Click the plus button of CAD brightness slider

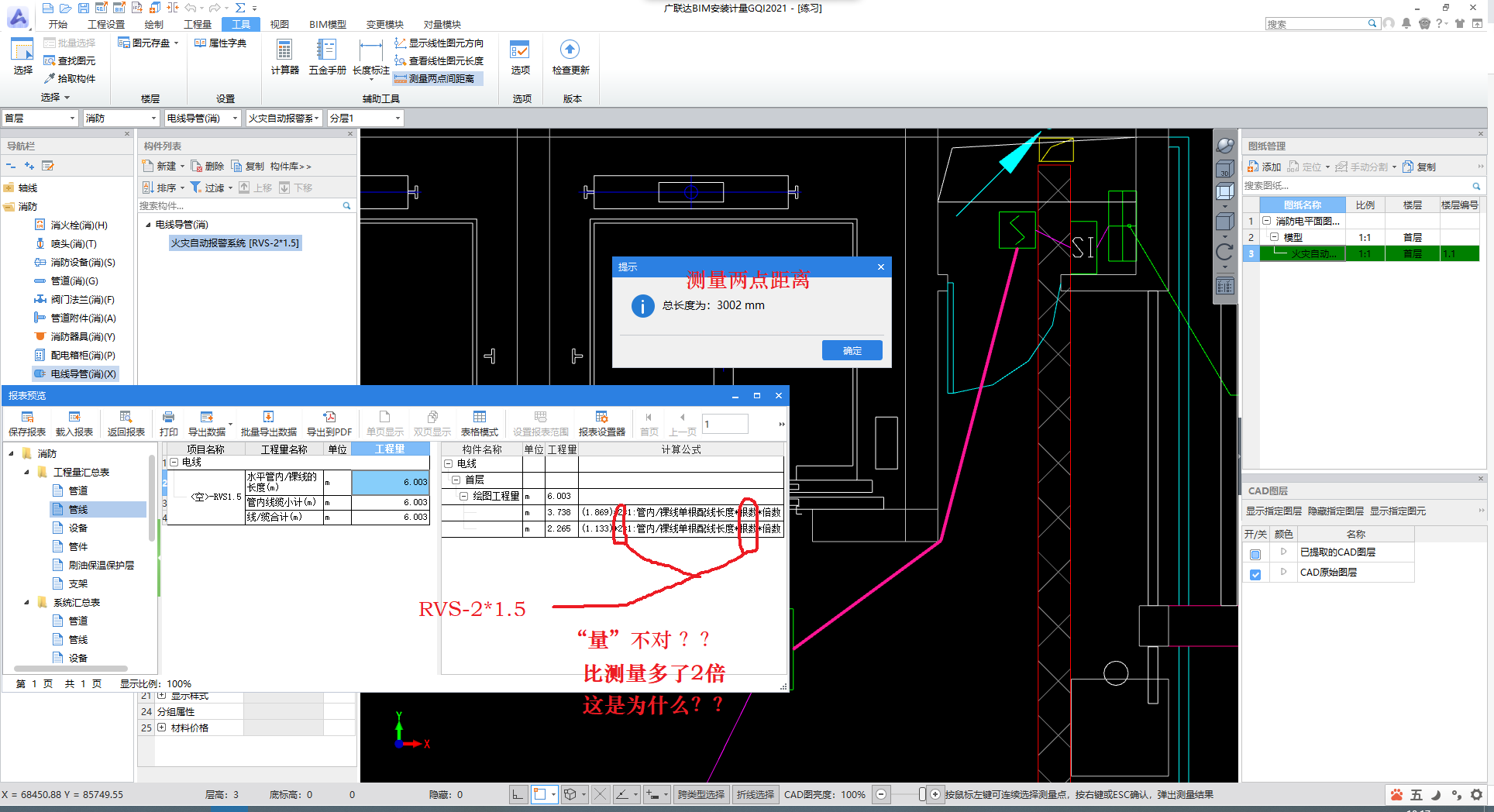tap(935, 794)
